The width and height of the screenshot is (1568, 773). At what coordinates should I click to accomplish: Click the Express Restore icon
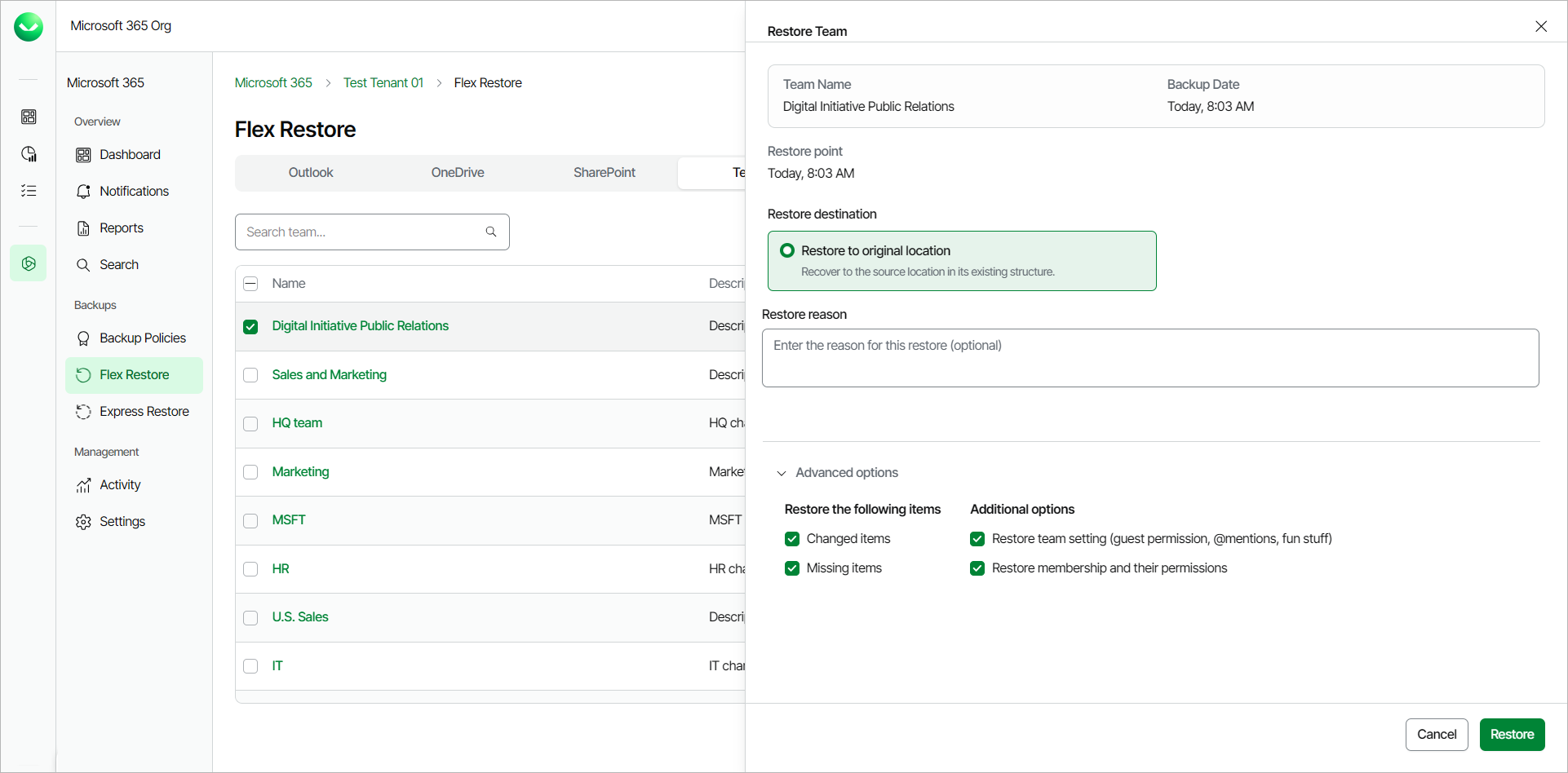[83, 412]
